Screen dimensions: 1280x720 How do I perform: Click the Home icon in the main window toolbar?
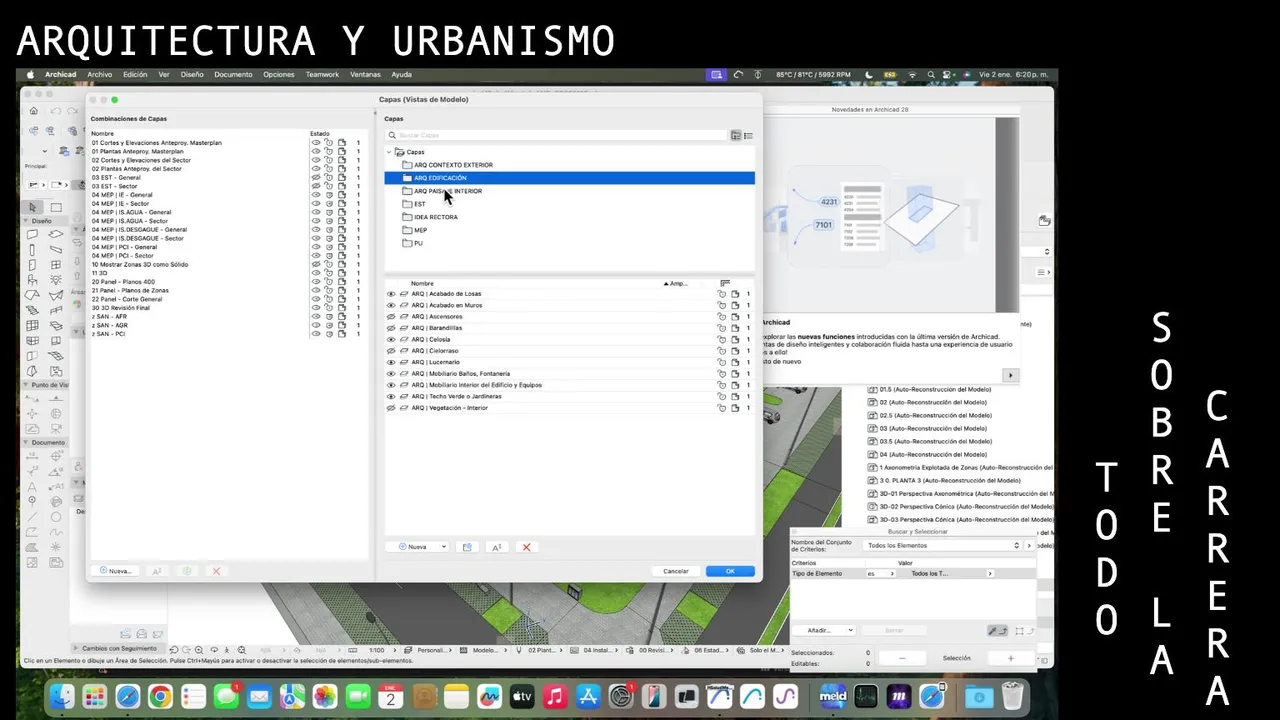point(34,111)
